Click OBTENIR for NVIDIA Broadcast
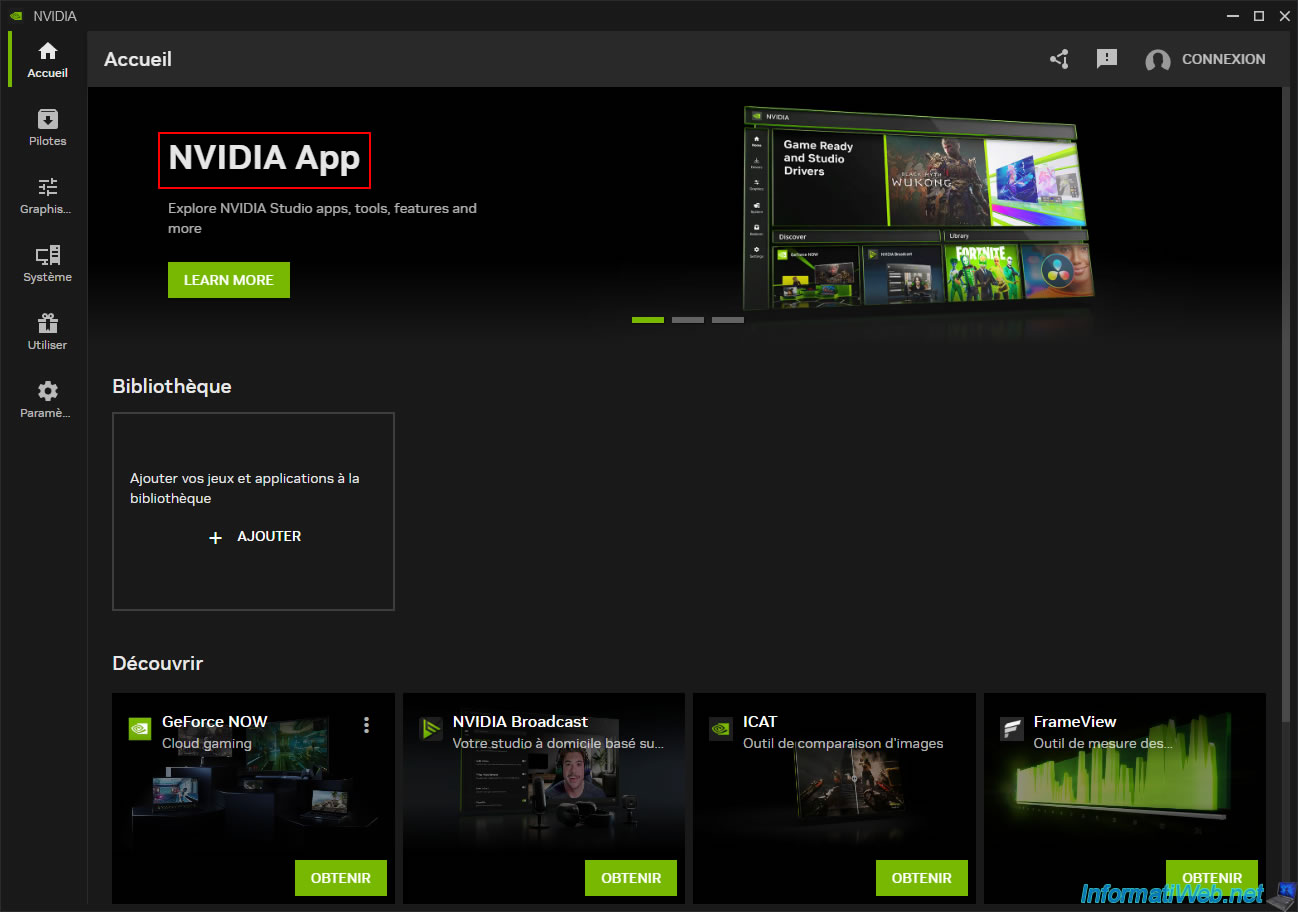 pos(631,878)
